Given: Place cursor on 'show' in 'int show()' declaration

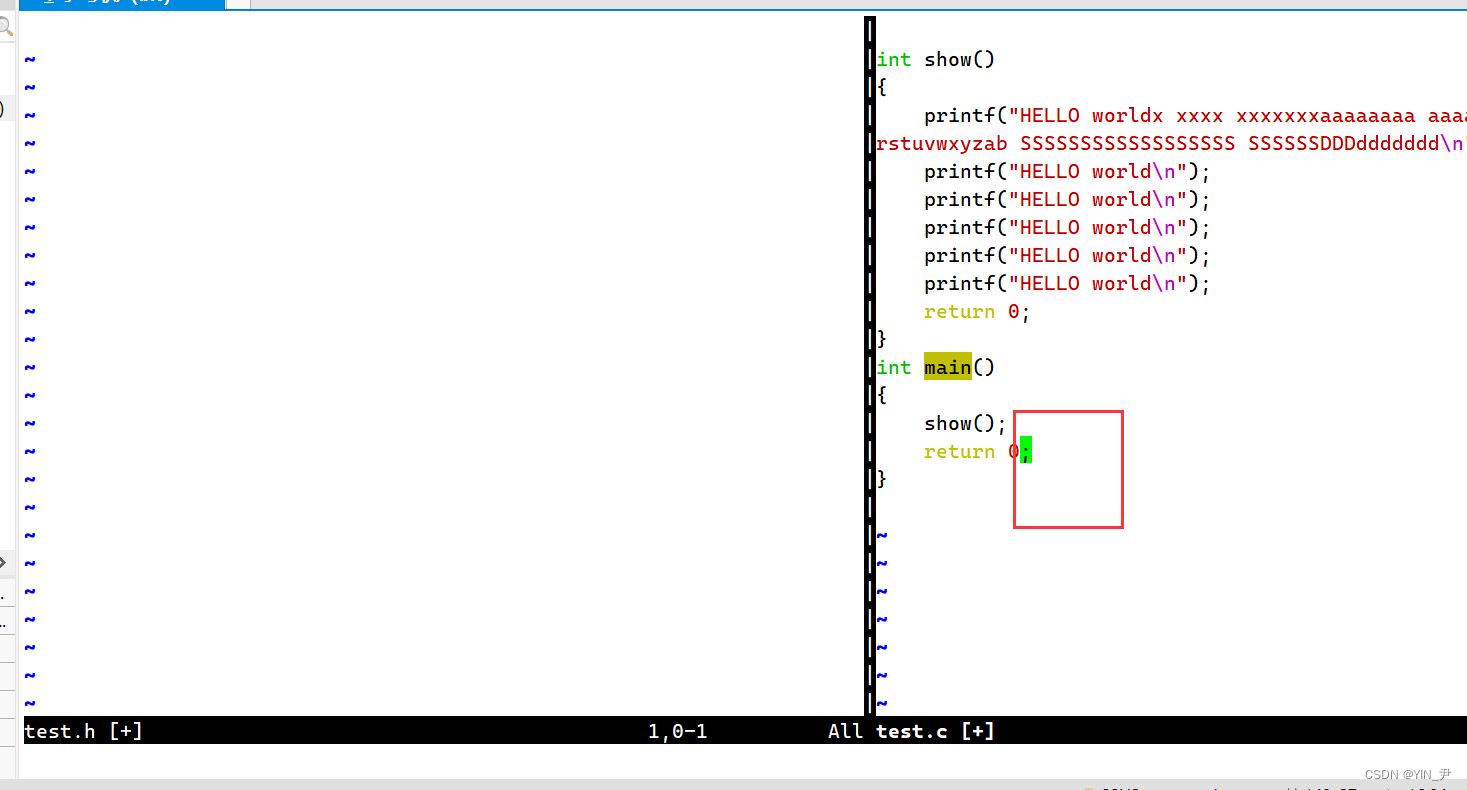Looking at the screenshot, I should 947,59.
